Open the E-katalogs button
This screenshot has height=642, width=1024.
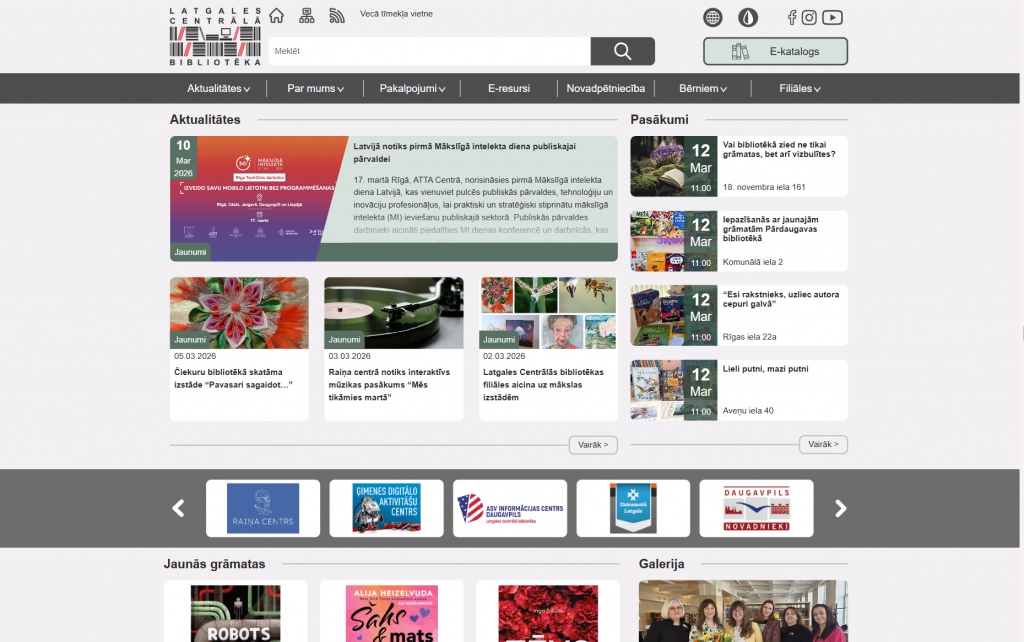[775, 51]
